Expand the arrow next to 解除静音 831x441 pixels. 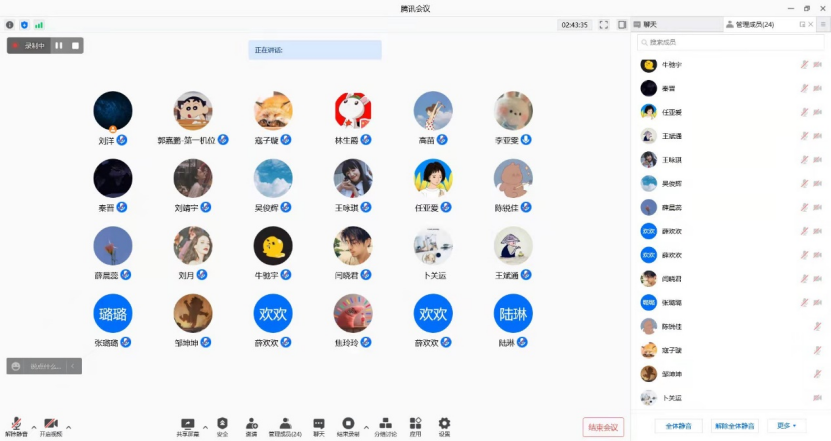(34, 427)
